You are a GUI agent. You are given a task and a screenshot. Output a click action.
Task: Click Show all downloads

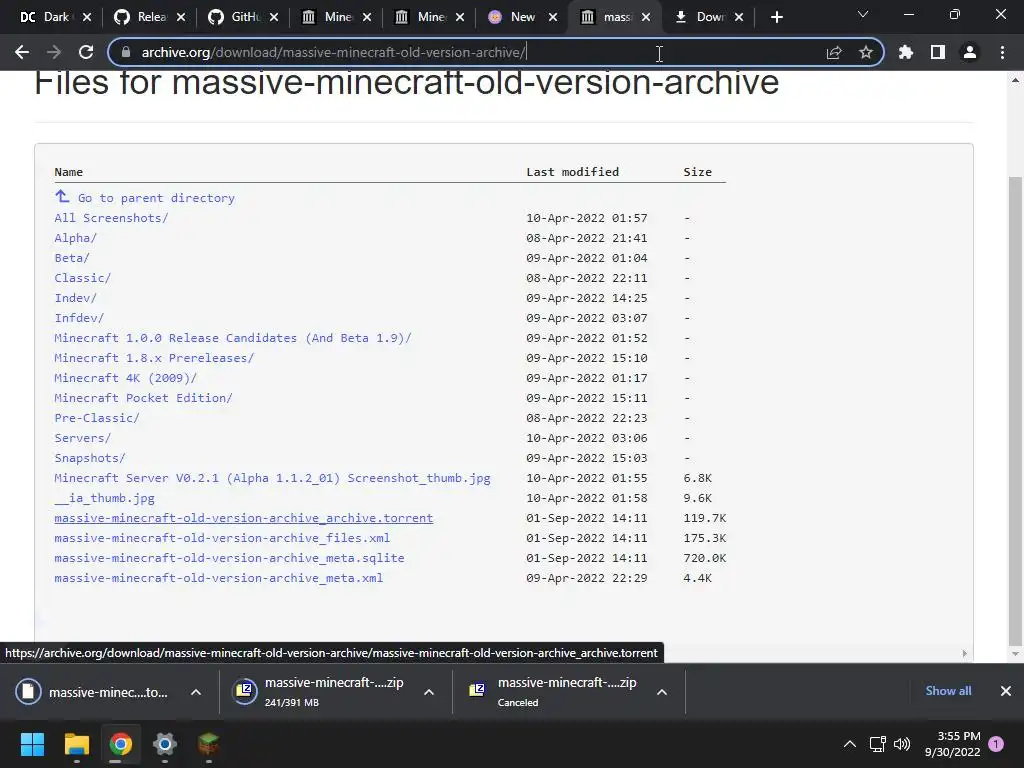(x=948, y=691)
